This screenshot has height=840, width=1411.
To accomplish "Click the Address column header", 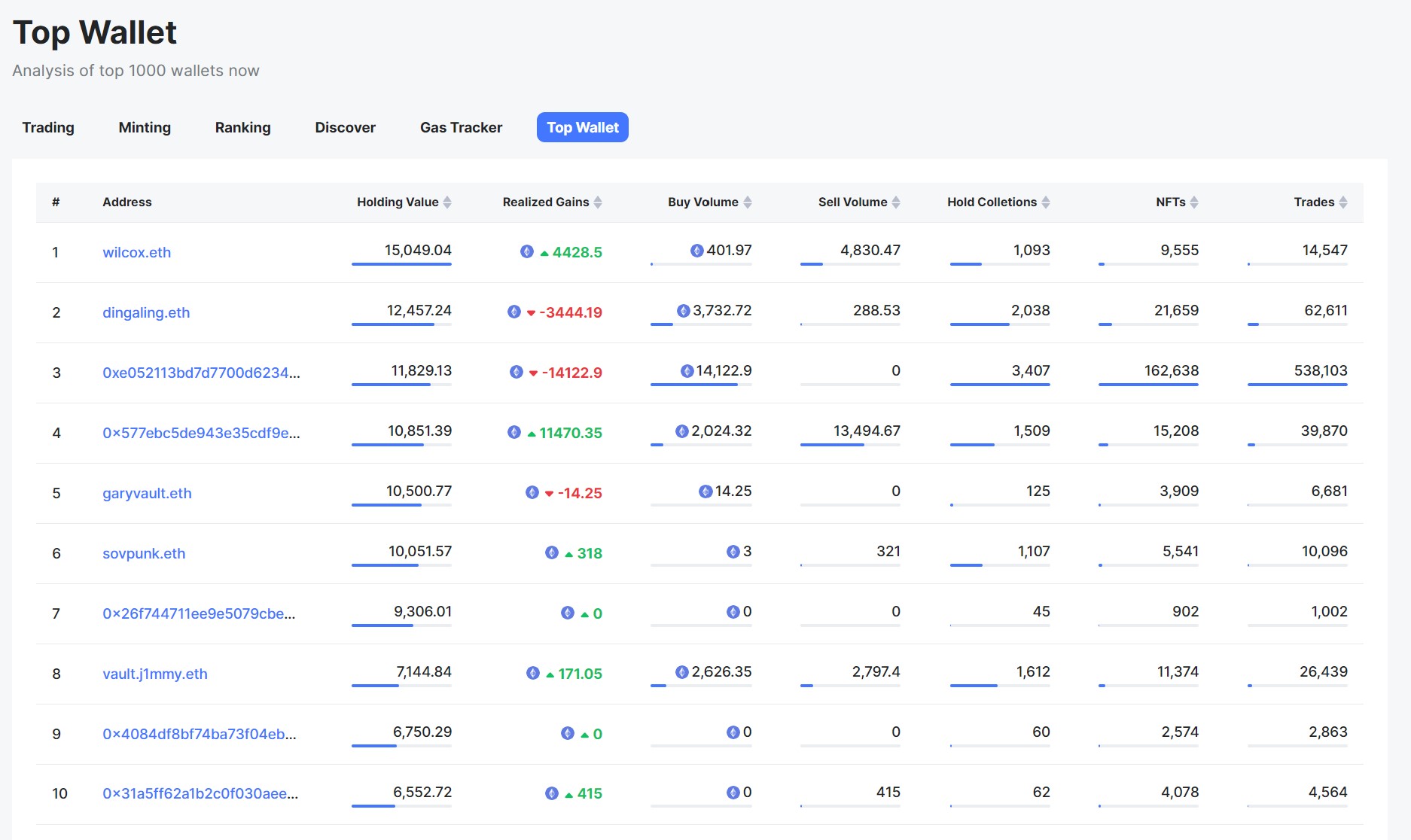I will pos(127,202).
